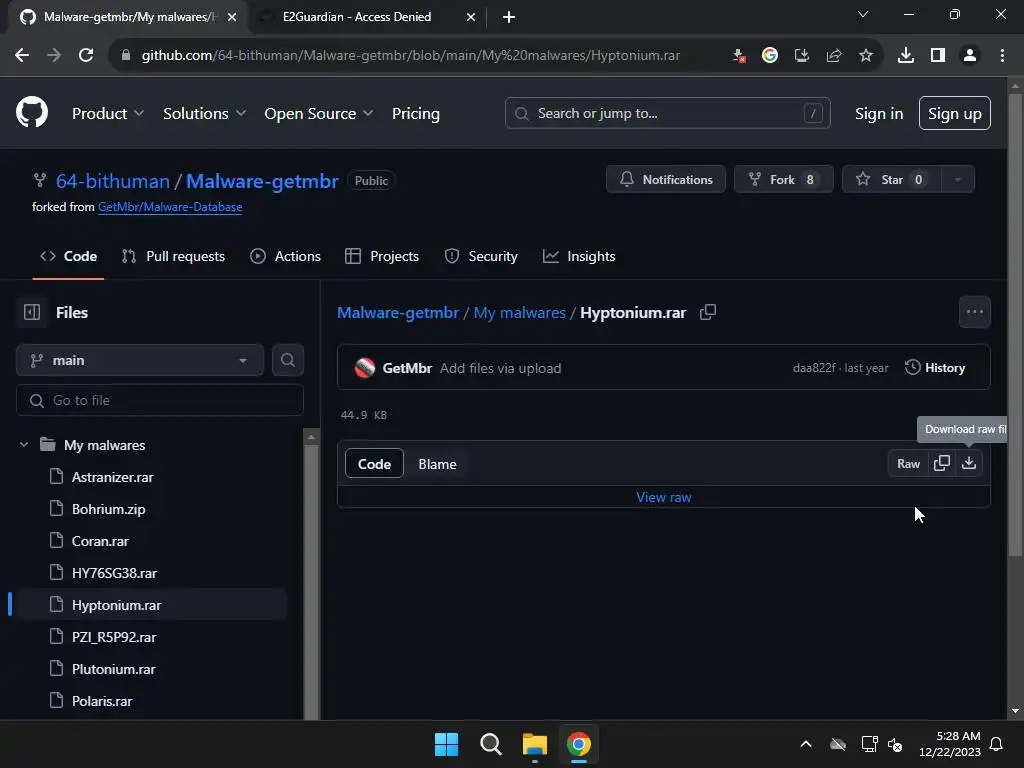Show hidden tray icons chevron
The image size is (1024, 768).
(x=806, y=744)
